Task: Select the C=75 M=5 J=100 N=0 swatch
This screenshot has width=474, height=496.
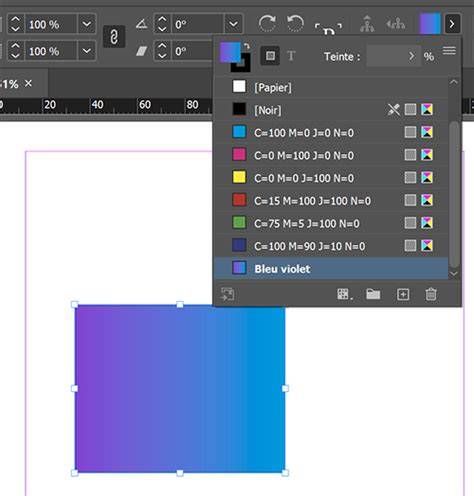Action: [x=331, y=223]
